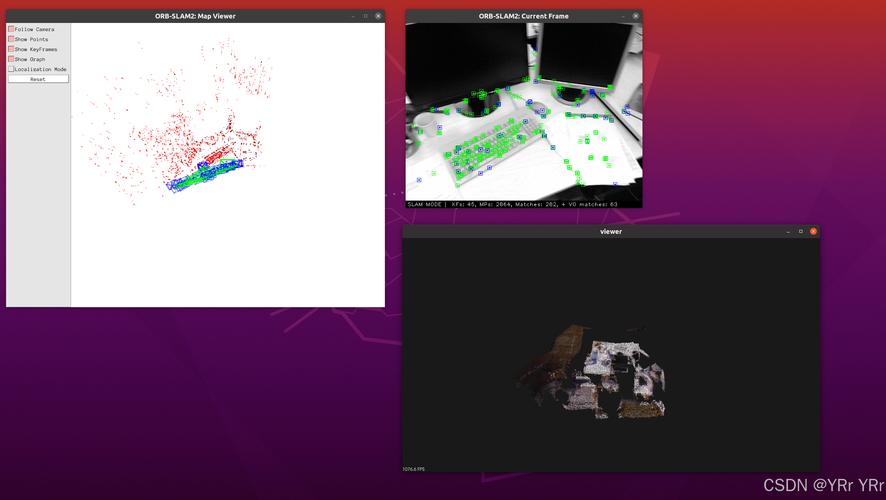Toggle Show KeyFrames in Map Viewer
Viewport: 886px width, 500px height.
12,49
